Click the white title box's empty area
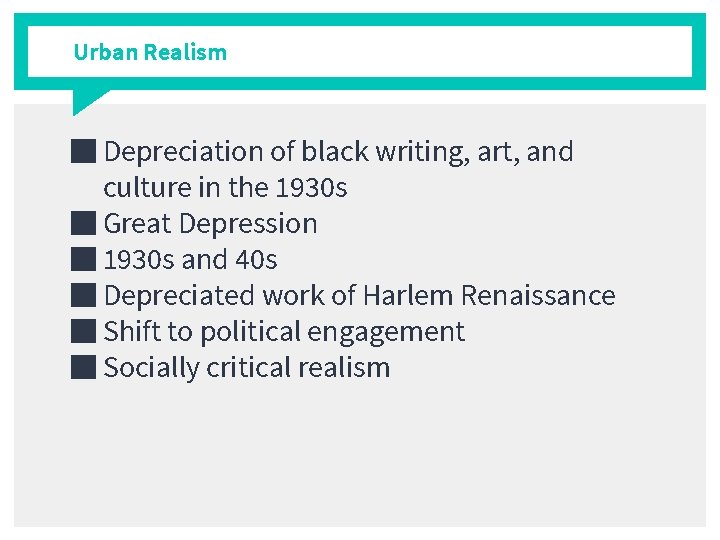 click(459, 51)
